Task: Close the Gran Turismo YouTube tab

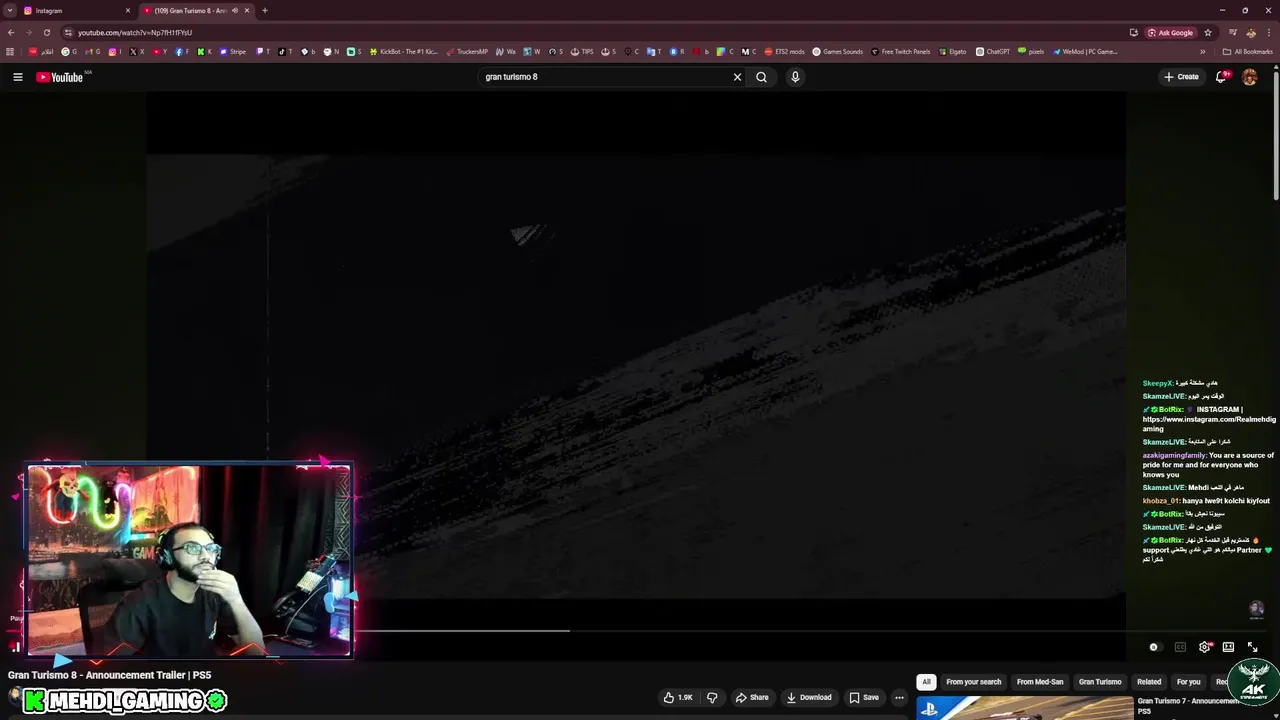Action: 248,10
